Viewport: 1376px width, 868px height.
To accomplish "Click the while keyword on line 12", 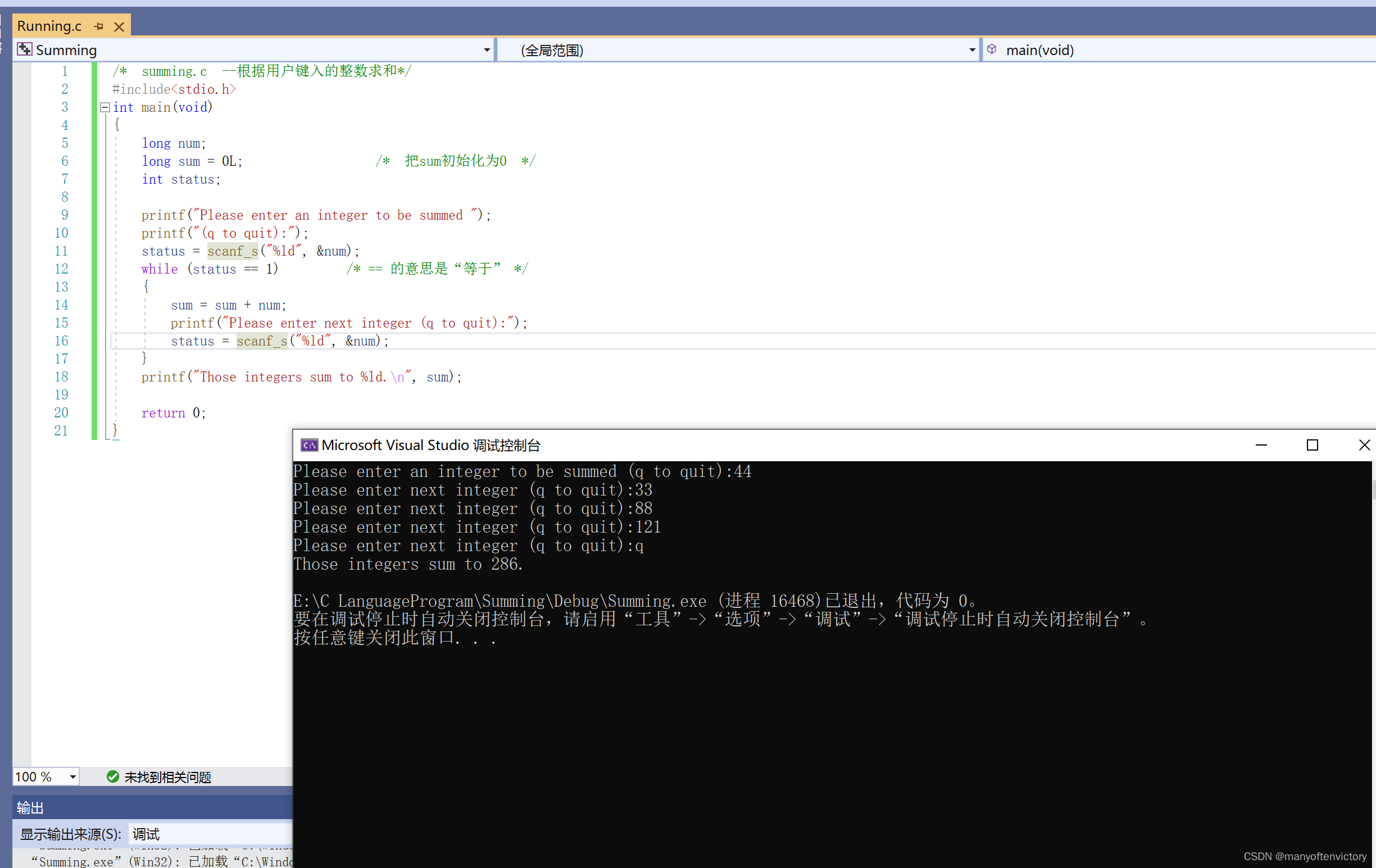I will pyautogui.click(x=160, y=269).
